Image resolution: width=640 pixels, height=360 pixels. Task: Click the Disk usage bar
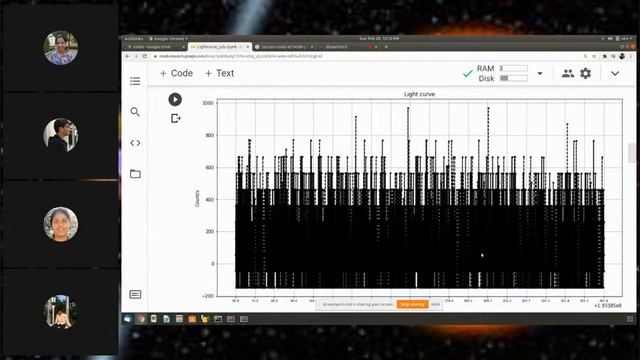[x=513, y=78]
